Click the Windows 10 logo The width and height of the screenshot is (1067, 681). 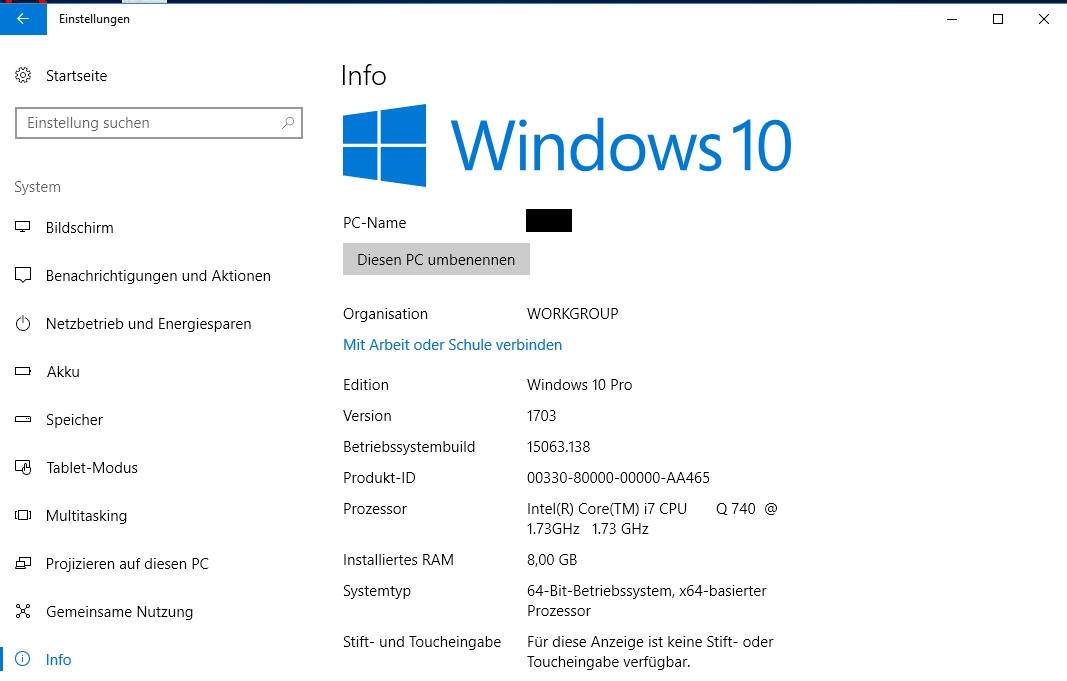click(x=567, y=145)
